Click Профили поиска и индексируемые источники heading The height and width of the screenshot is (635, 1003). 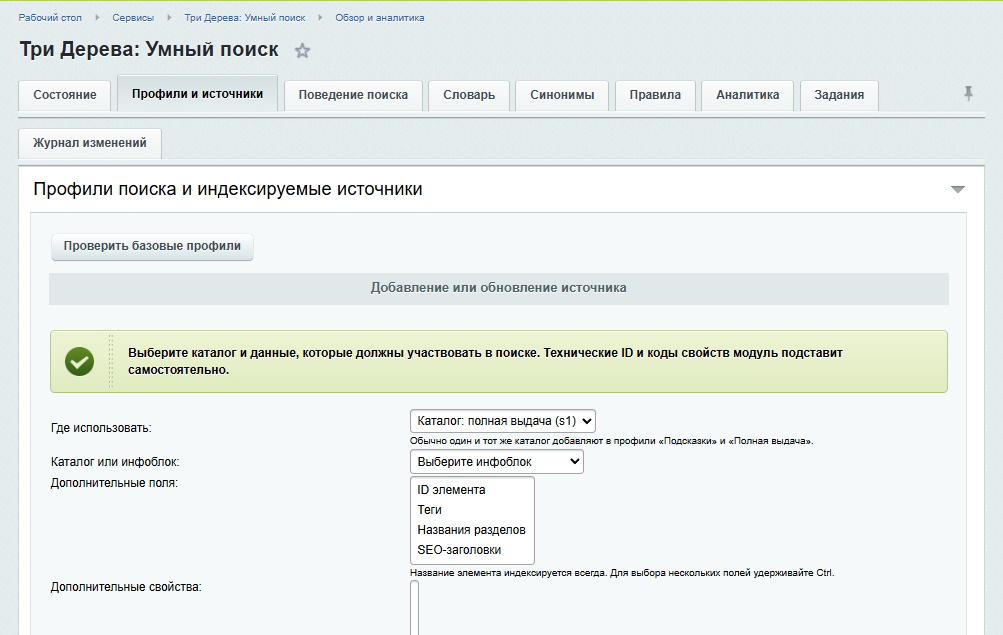pos(228,189)
